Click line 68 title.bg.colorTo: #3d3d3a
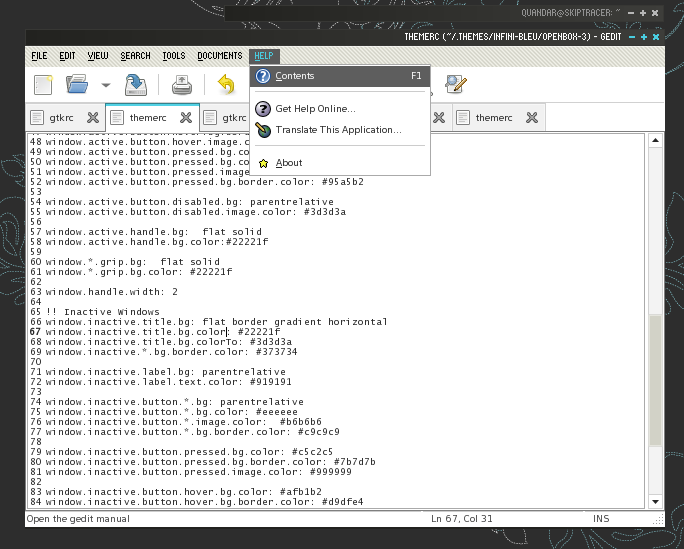 pyautogui.click(x=168, y=342)
